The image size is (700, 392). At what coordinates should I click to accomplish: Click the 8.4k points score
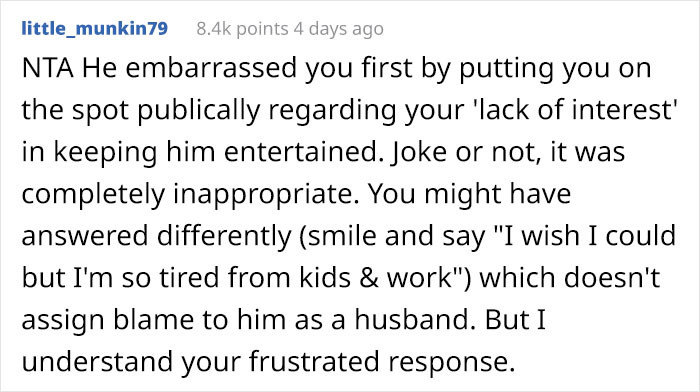click(x=242, y=29)
